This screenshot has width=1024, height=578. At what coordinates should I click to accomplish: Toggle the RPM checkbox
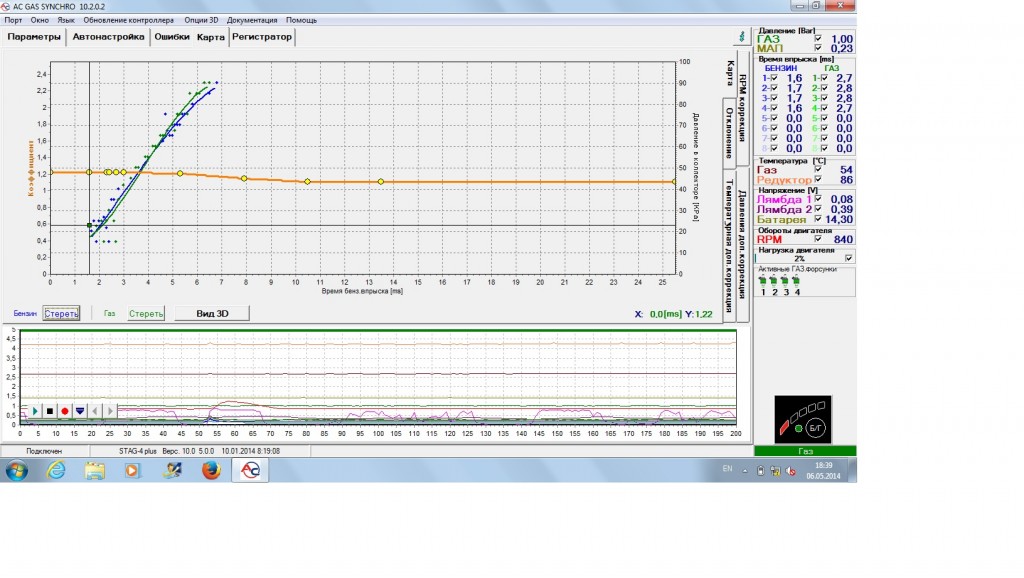coord(818,239)
